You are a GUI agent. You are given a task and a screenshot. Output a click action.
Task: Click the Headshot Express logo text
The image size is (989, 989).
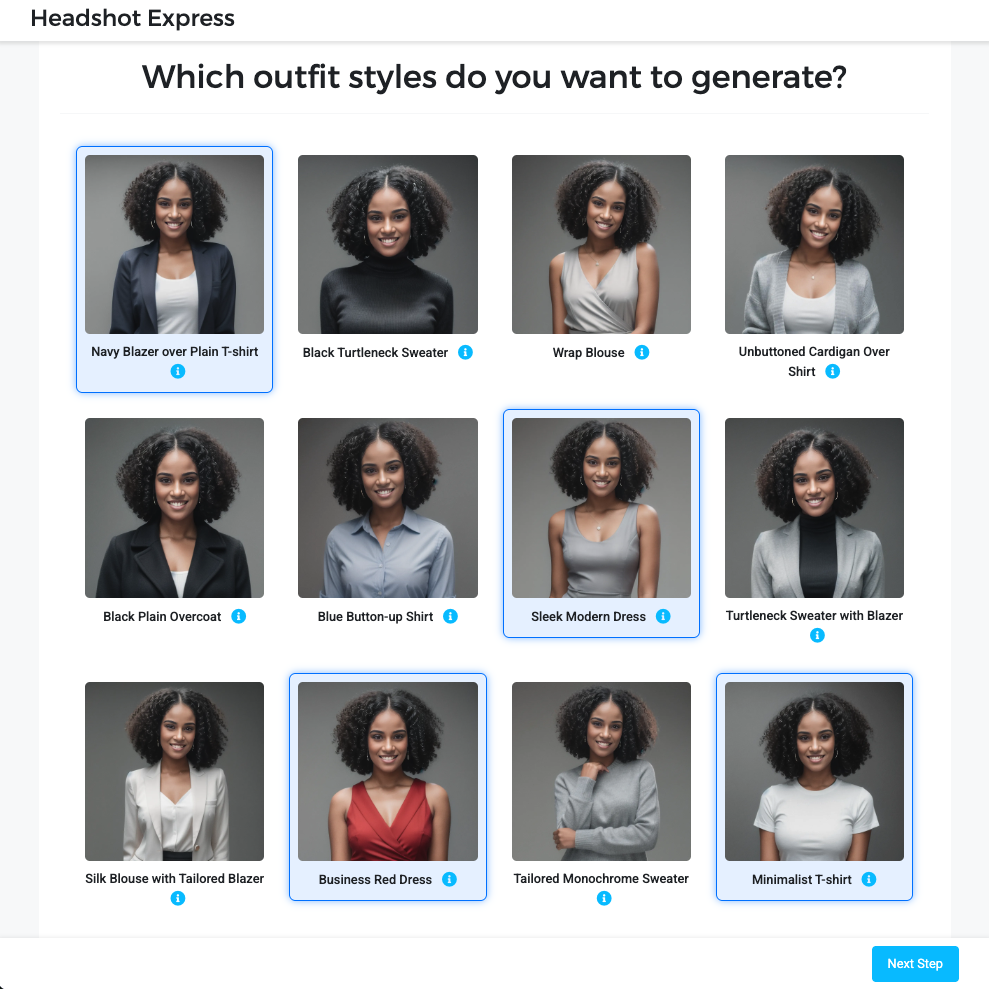pos(133,18)
